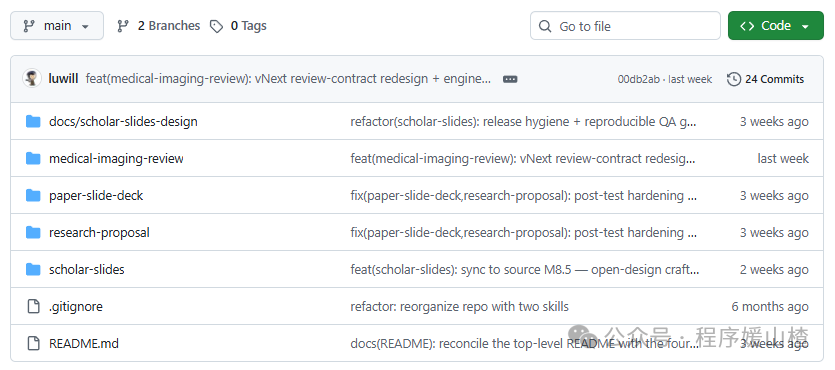
Task: Expand commit details via ellipsis button
Action: 510,79
